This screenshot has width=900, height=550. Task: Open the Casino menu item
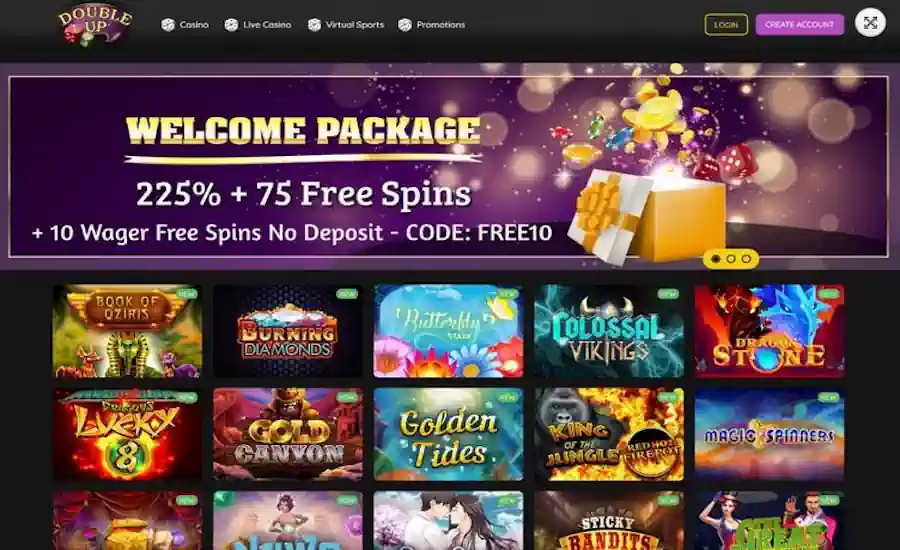coord(194,25)
